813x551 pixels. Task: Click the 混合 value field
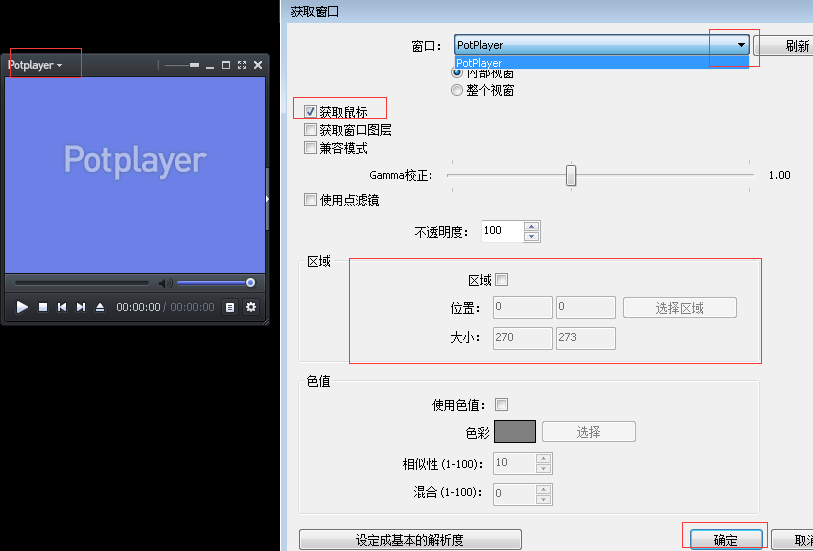point(514,494)
